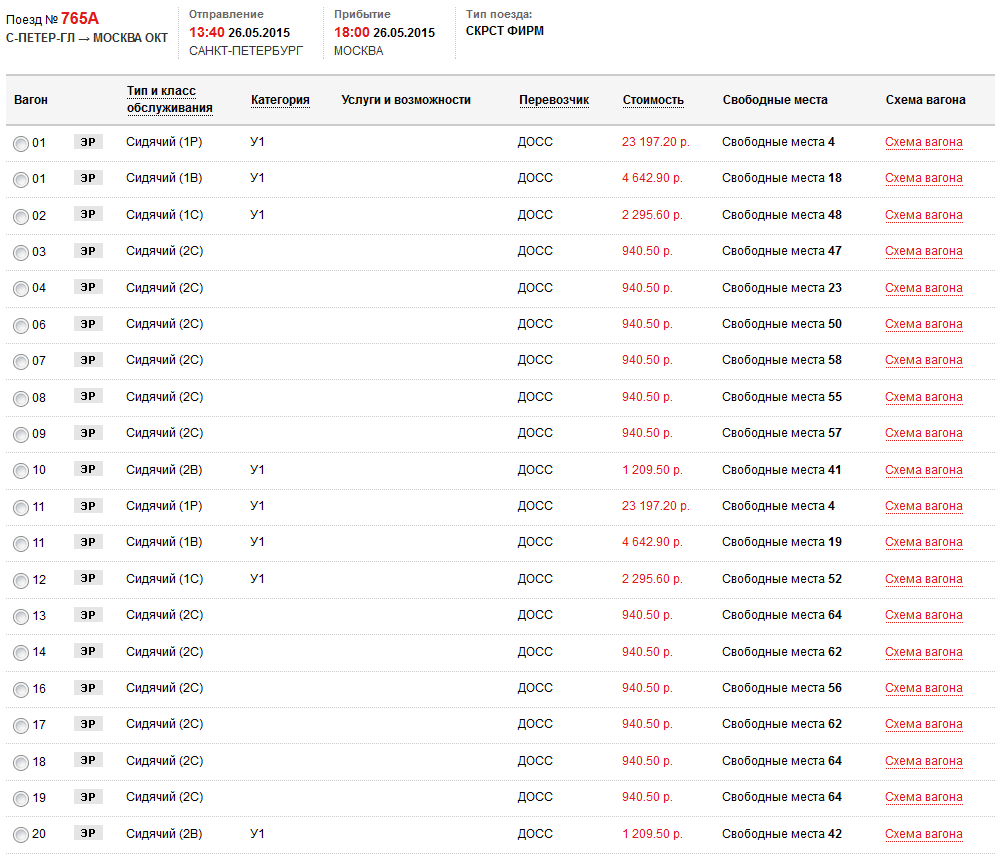Click the ЭР badge next to wagon 07
Image resolution: width=1000 pixels, height=859 pixels.
88,360
